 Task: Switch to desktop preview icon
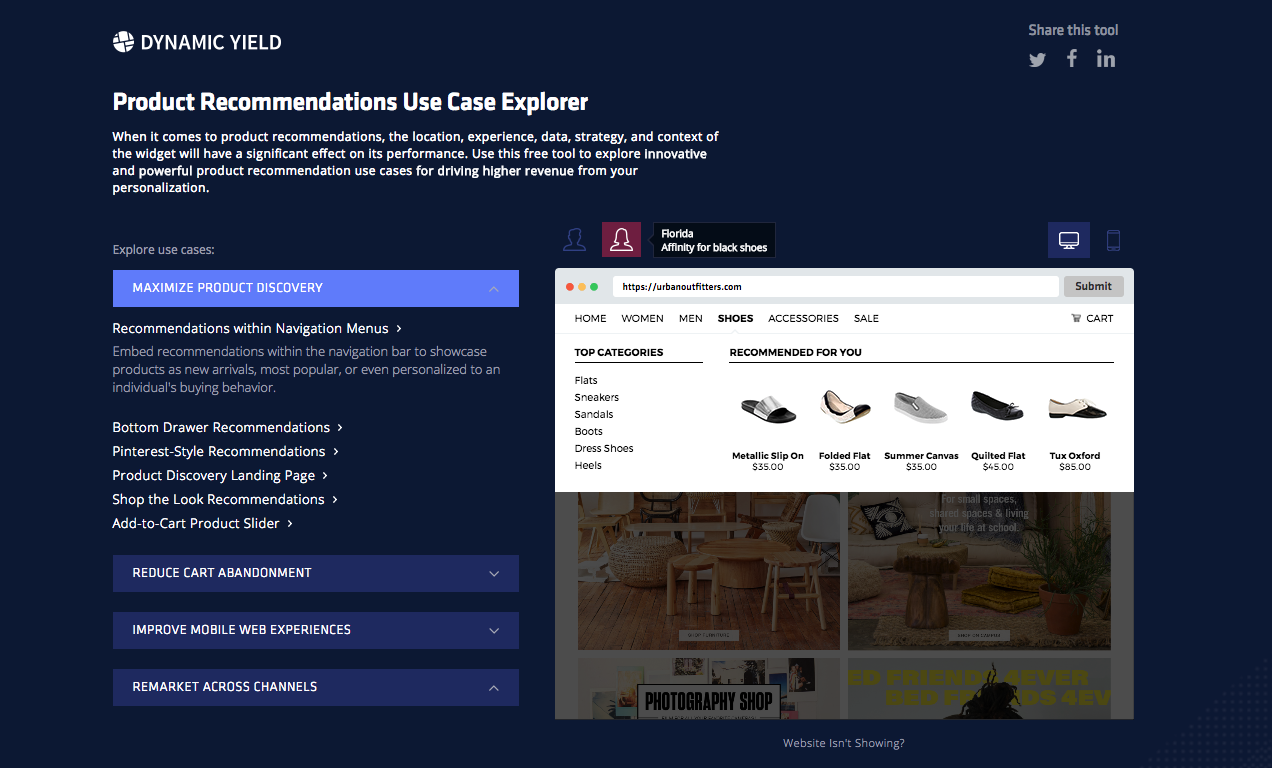(1069, 240)
